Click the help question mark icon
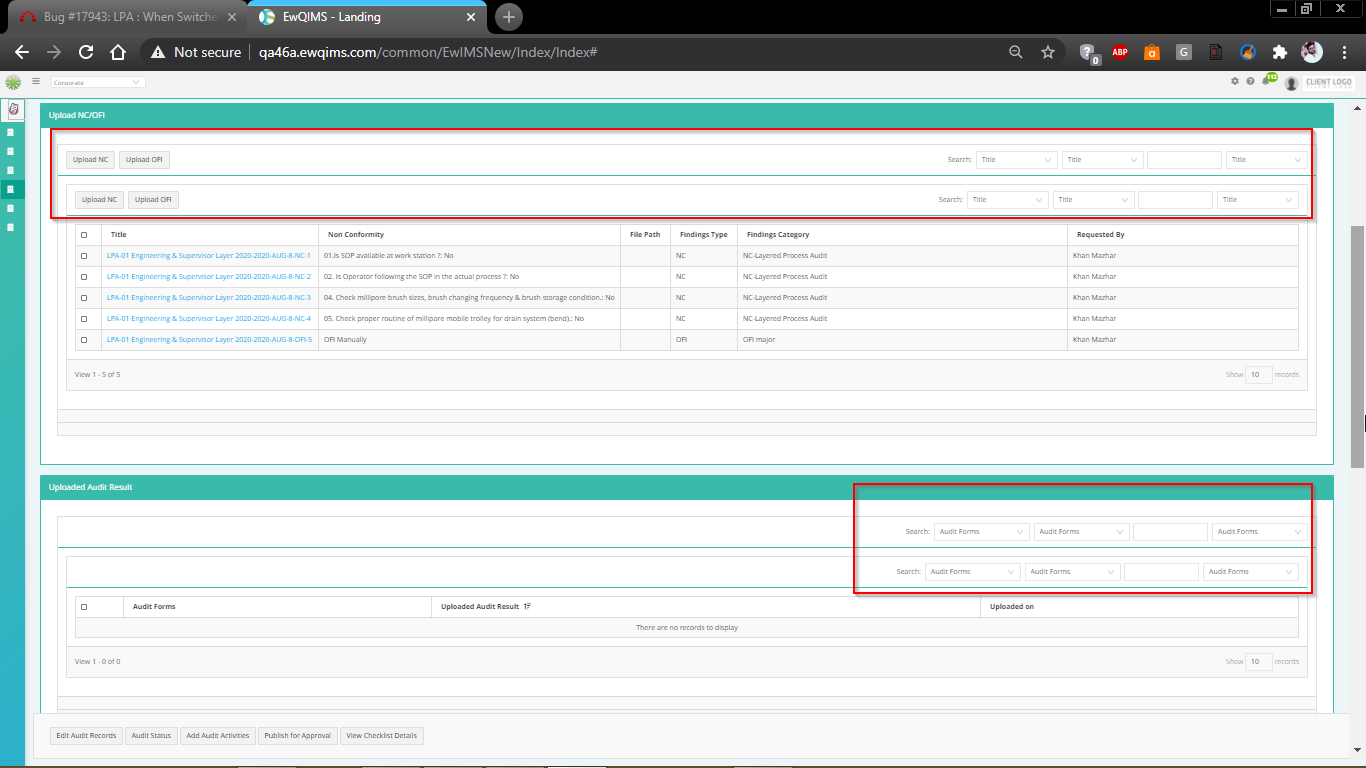 (x=1250, y=82)
